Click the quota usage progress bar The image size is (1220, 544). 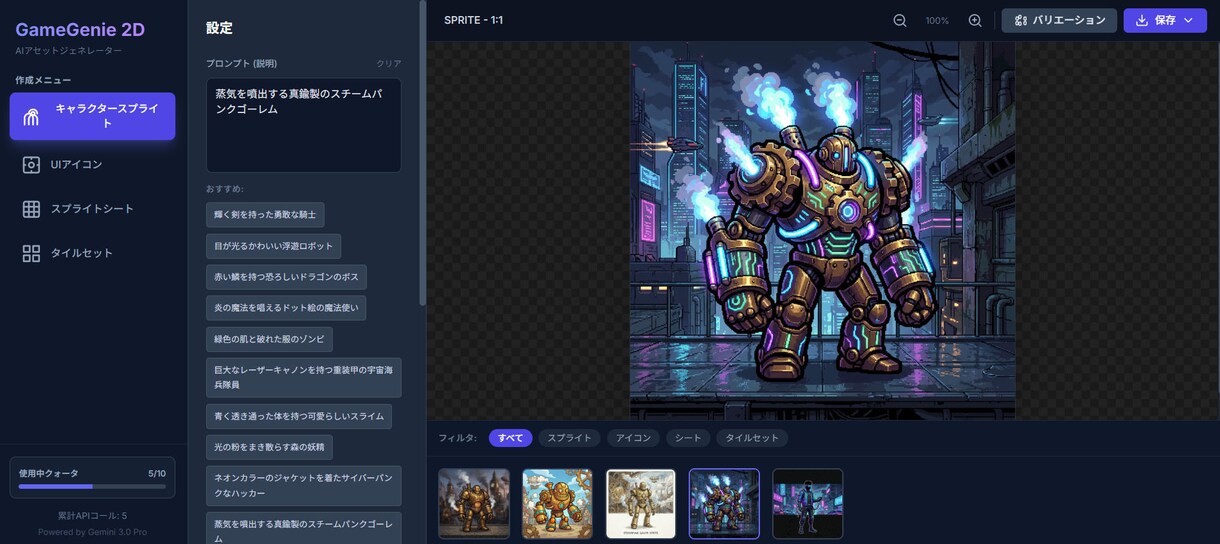coord(92,486)
